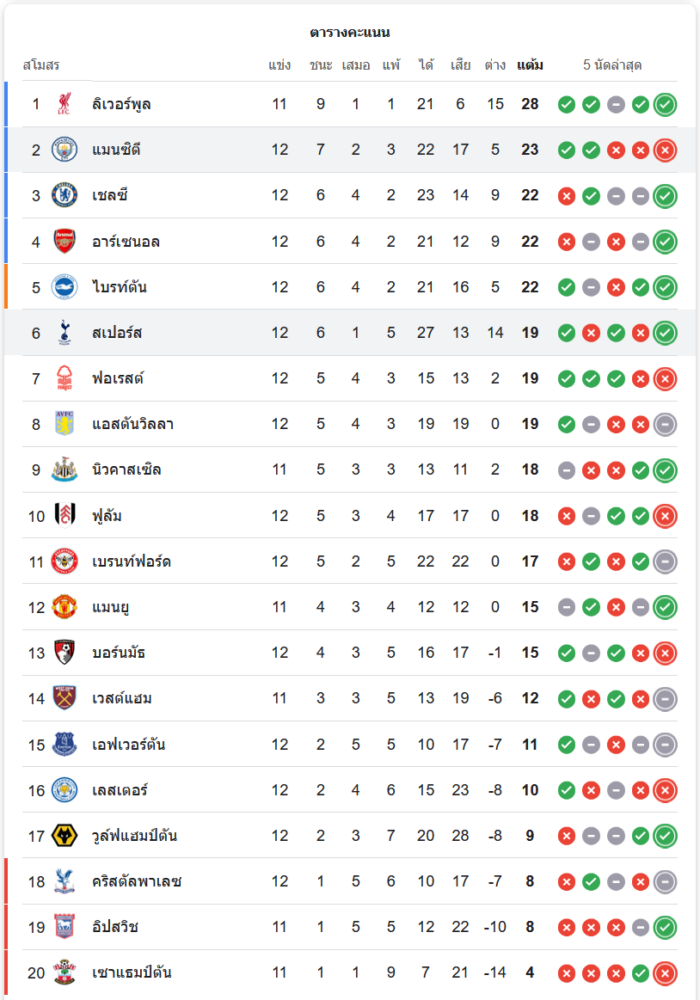The width and height of the screenshot is (700, 1000).
Task: Open Liverpool's latest circled win icon
Action: 665,104
